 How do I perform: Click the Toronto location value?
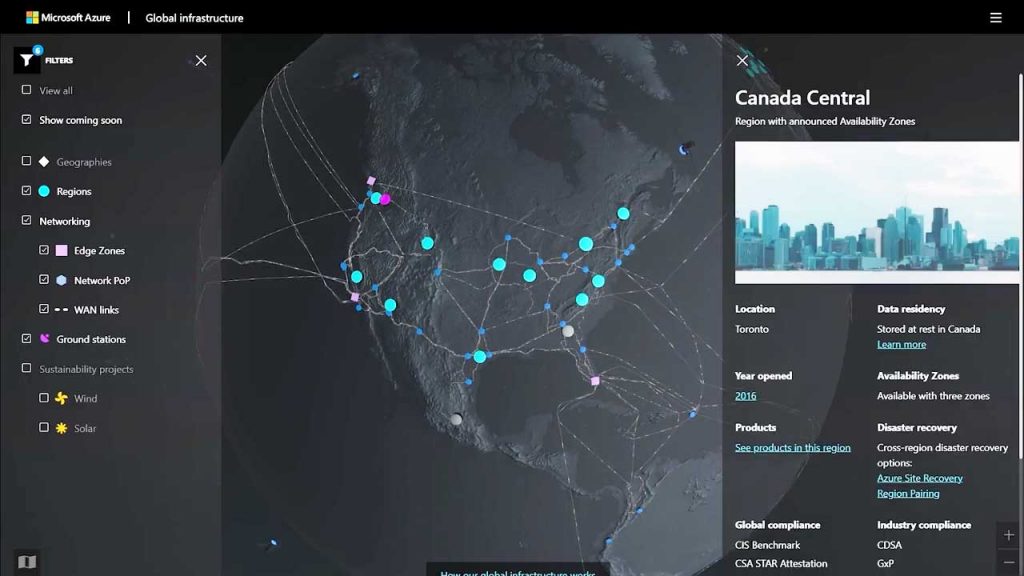click(x=752, y=329)
